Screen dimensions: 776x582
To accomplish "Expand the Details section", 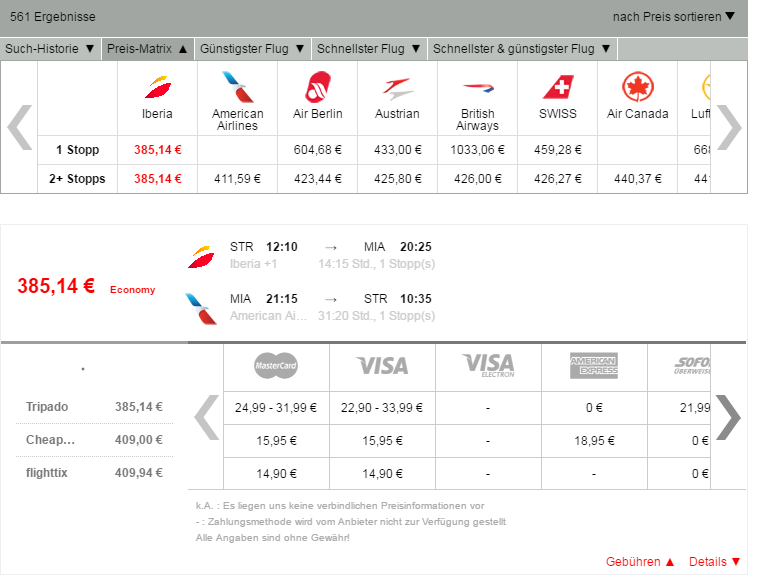I will (715, 562).
